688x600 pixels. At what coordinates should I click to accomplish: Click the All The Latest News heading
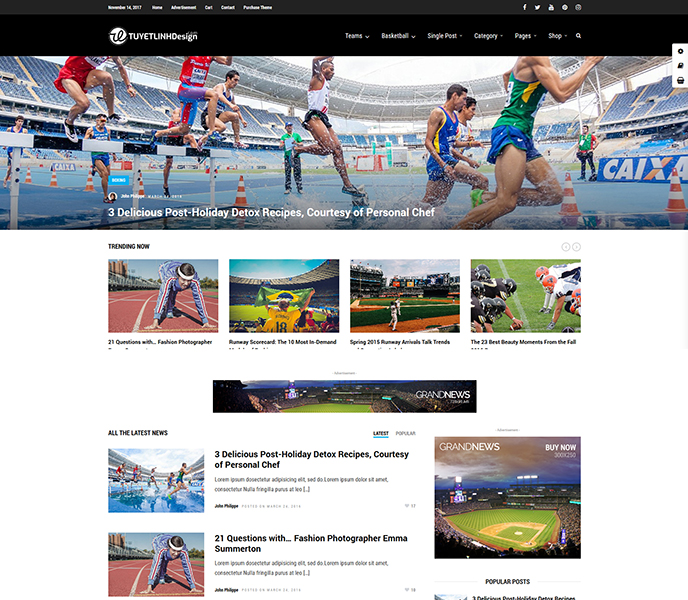point(138,433)
